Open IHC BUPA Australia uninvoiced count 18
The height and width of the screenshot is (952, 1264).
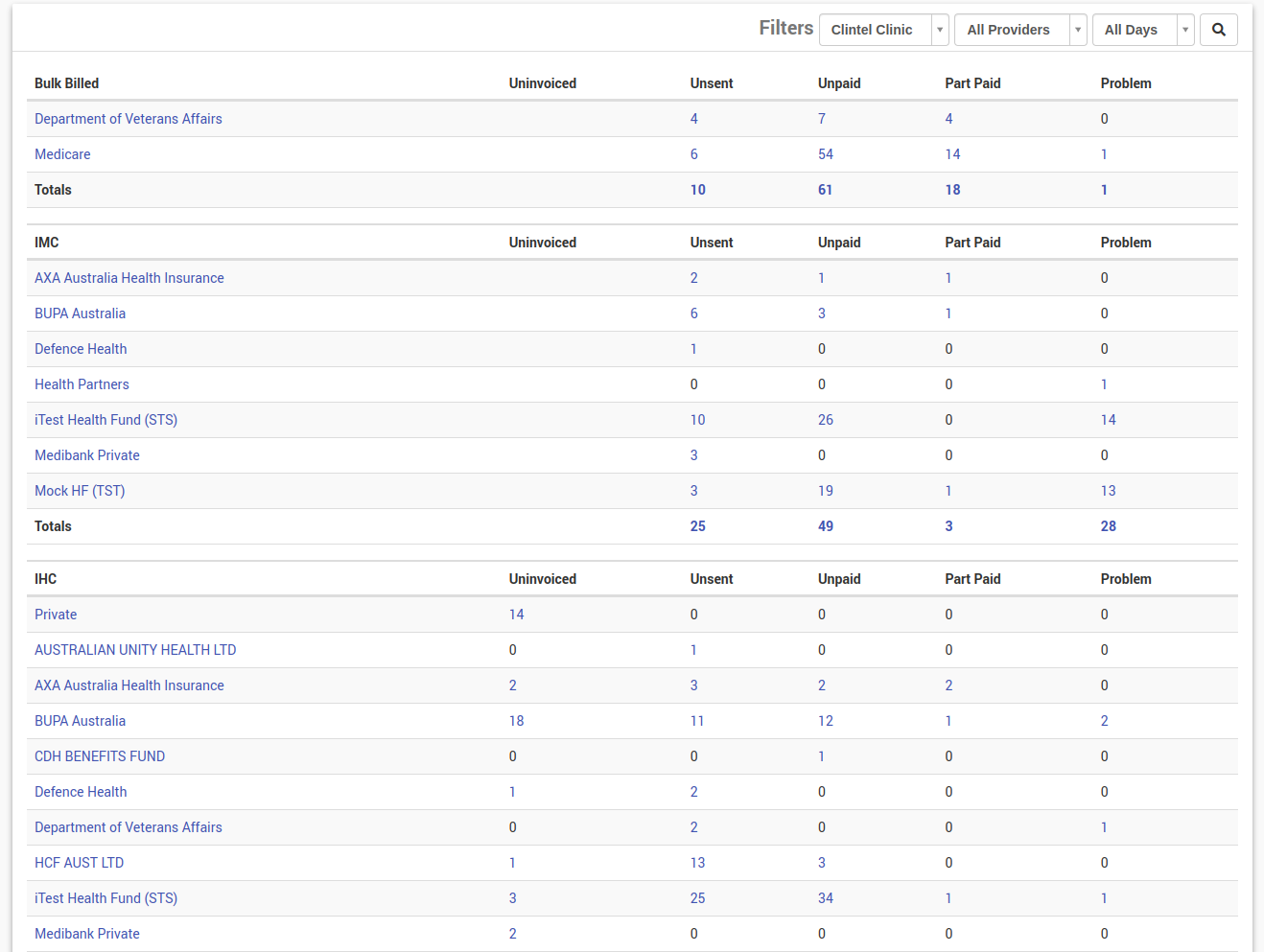517,721
